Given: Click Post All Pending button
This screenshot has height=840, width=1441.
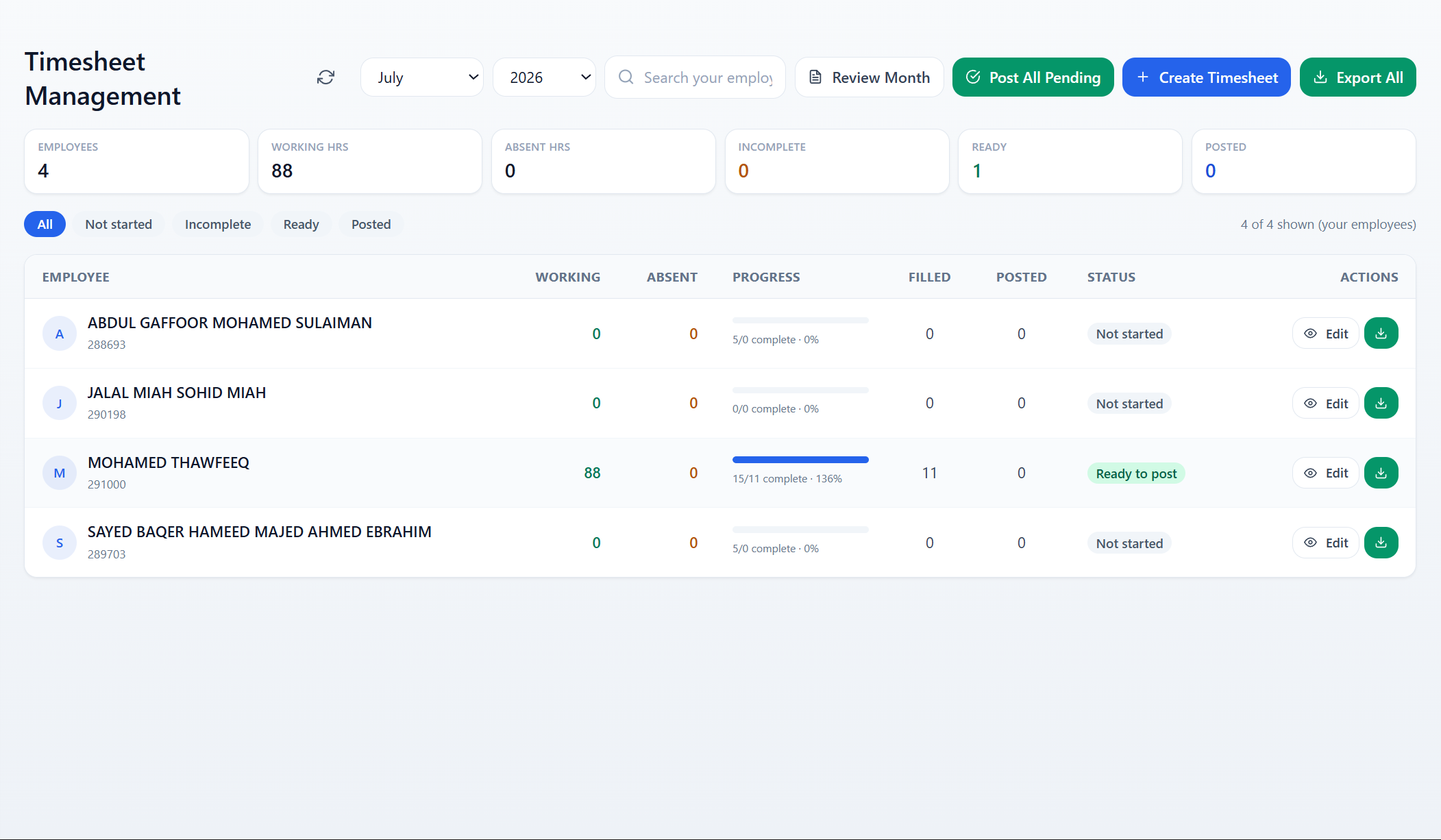Looking at the screenshot, I should pyautogui.click(x=1033, y=77).
